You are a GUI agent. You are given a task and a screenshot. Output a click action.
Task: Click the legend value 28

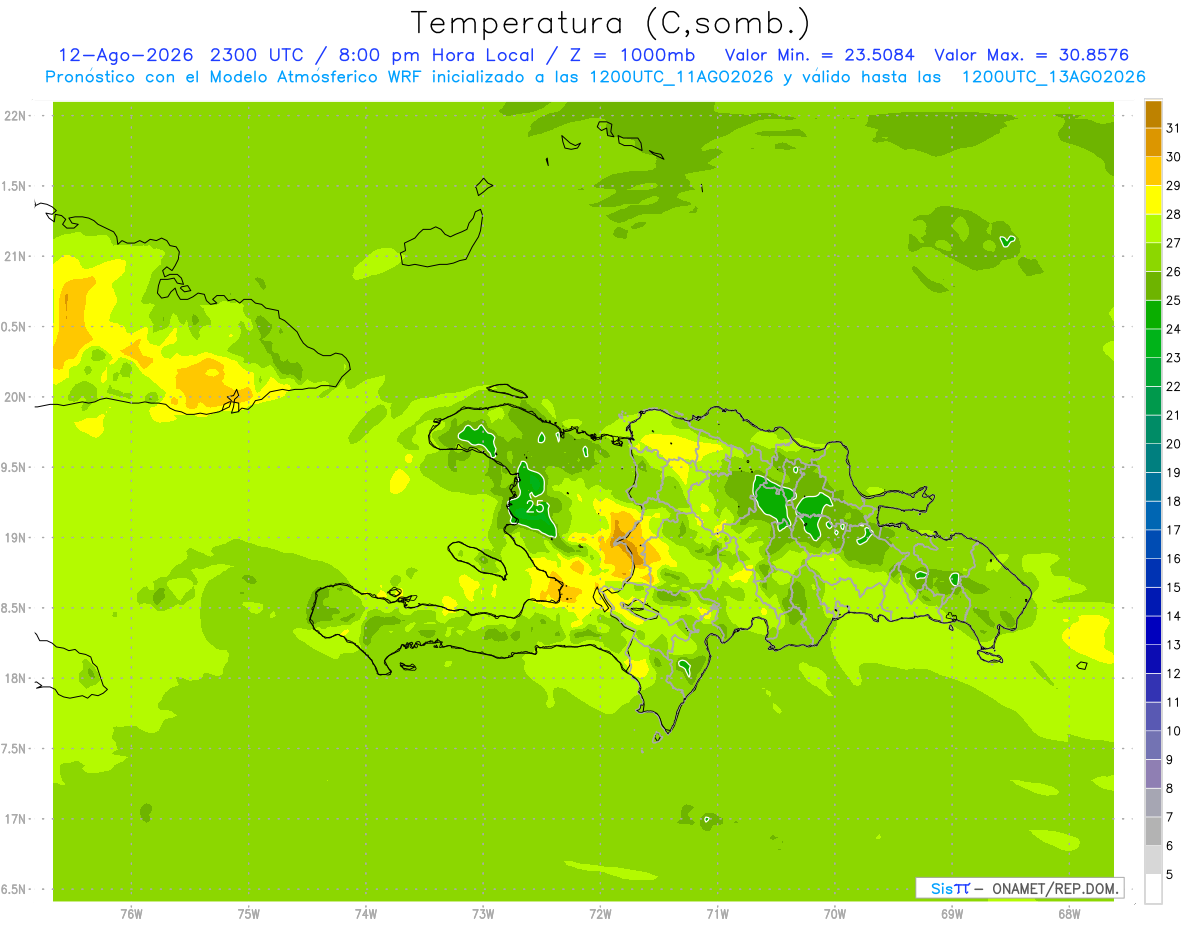pyautogui.click(x=1174, y=214)
